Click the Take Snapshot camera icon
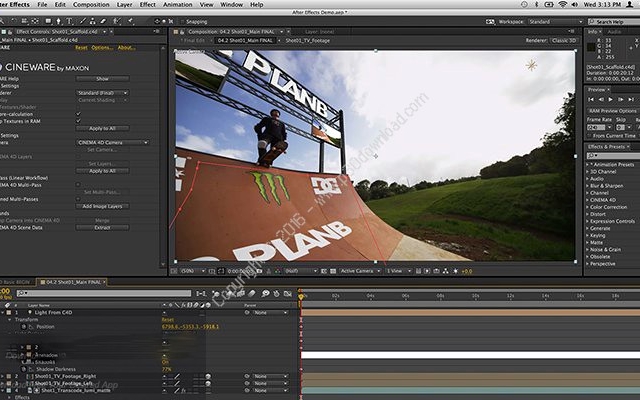The height and width of the screenshot is (400, 640). tap(259, 271)
